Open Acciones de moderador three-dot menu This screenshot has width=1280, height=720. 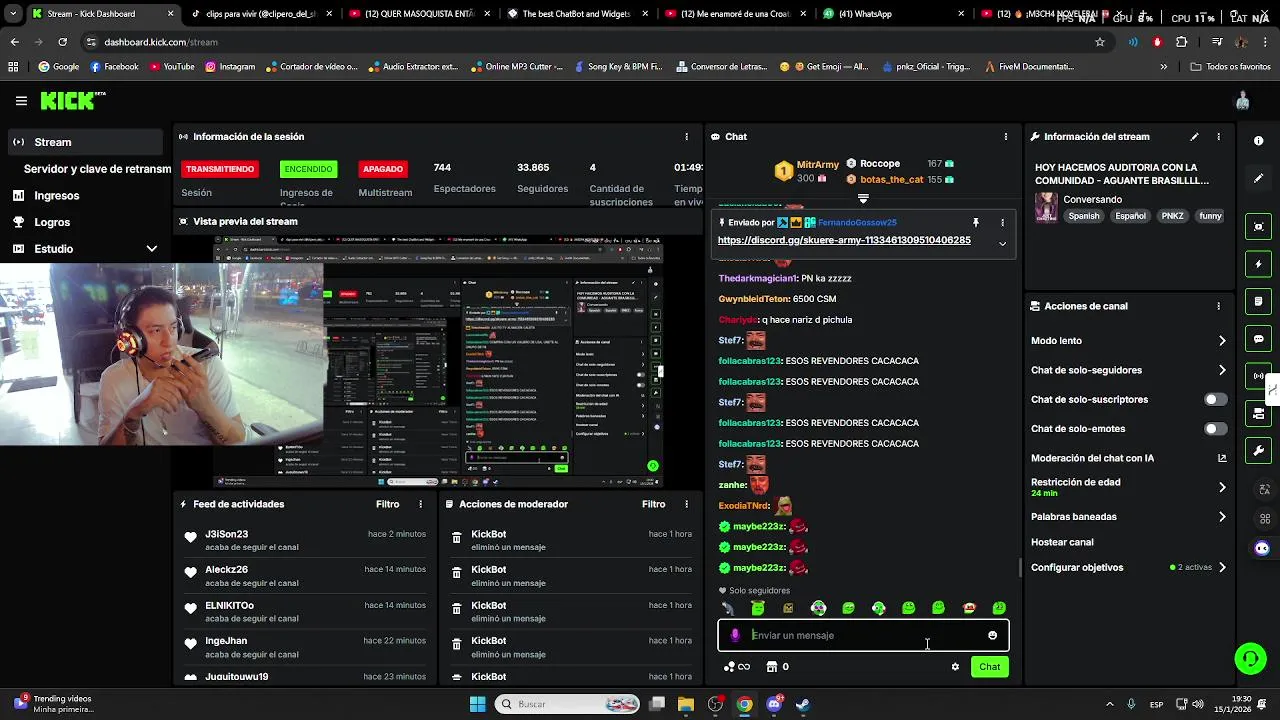(686, 504)
